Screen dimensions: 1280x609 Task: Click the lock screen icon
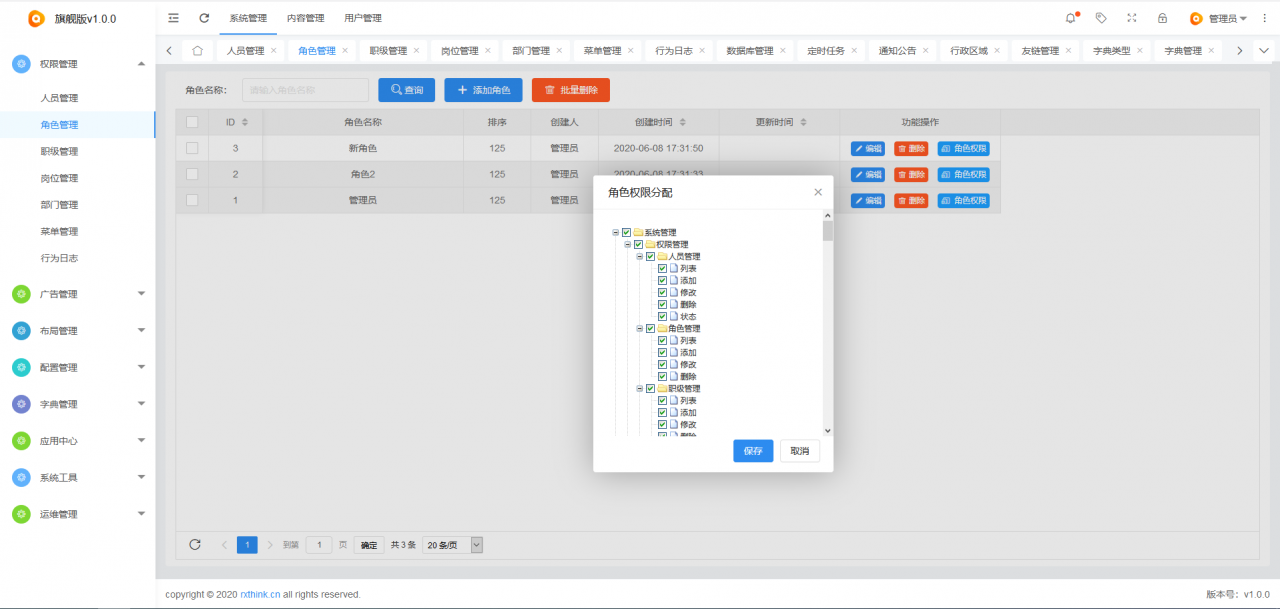1162,18
